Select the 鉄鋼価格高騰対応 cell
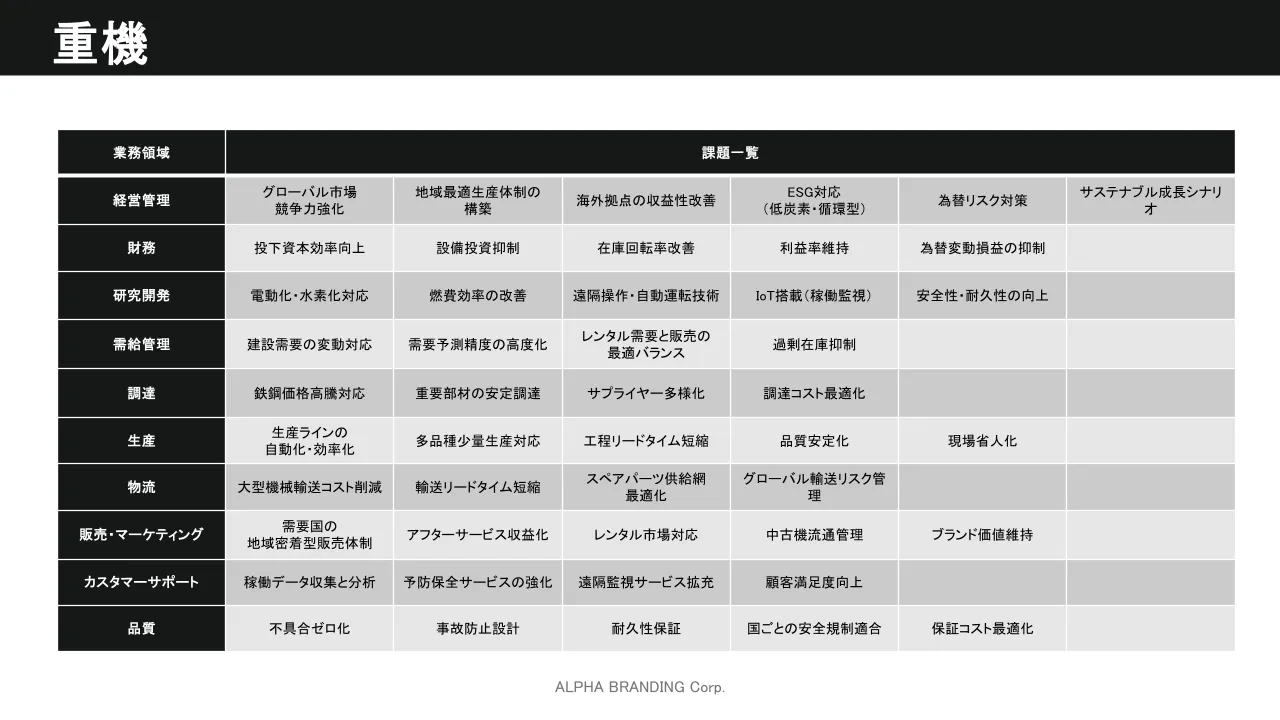This screenshot has width=1280, height=720. coord(310,393)
